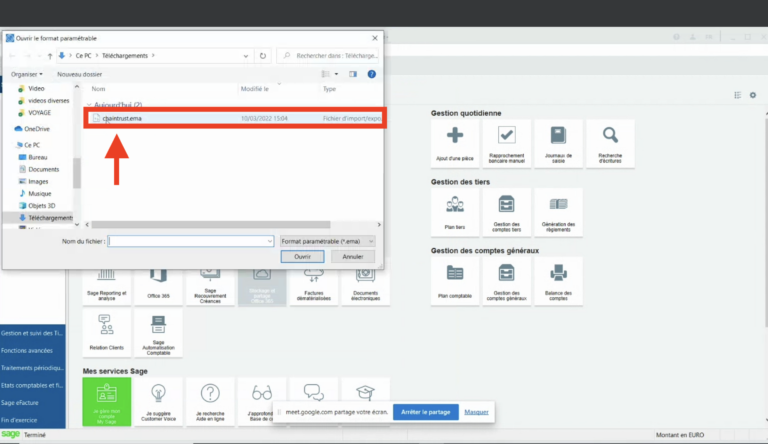Open Gestion et suivi des Ti... menu

[32, 333]
